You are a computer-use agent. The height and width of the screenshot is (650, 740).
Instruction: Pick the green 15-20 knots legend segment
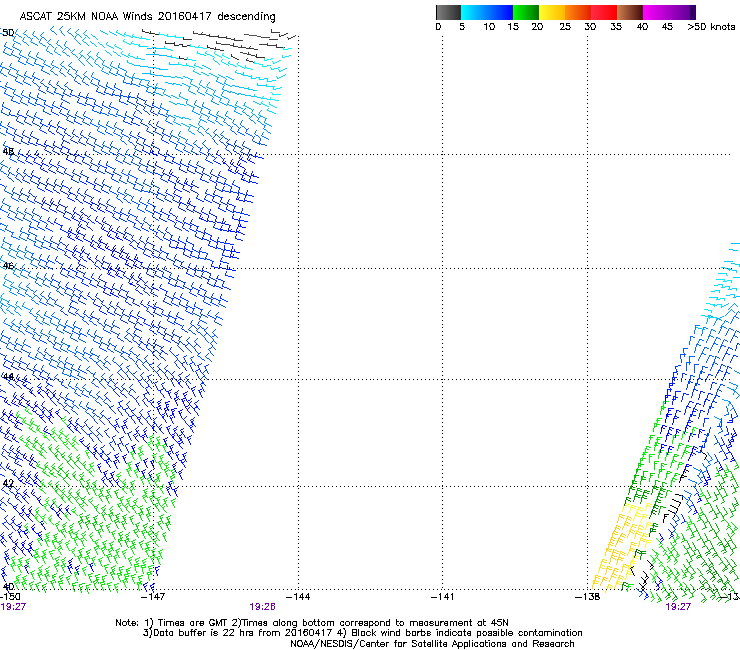click(x=526, y=12)
